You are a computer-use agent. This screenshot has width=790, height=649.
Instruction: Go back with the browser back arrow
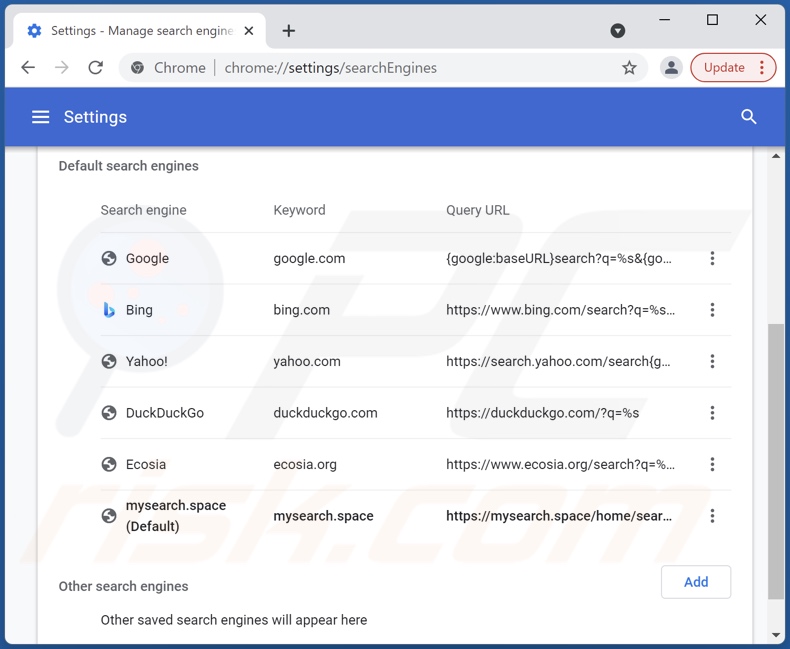(x=28, y=68)
